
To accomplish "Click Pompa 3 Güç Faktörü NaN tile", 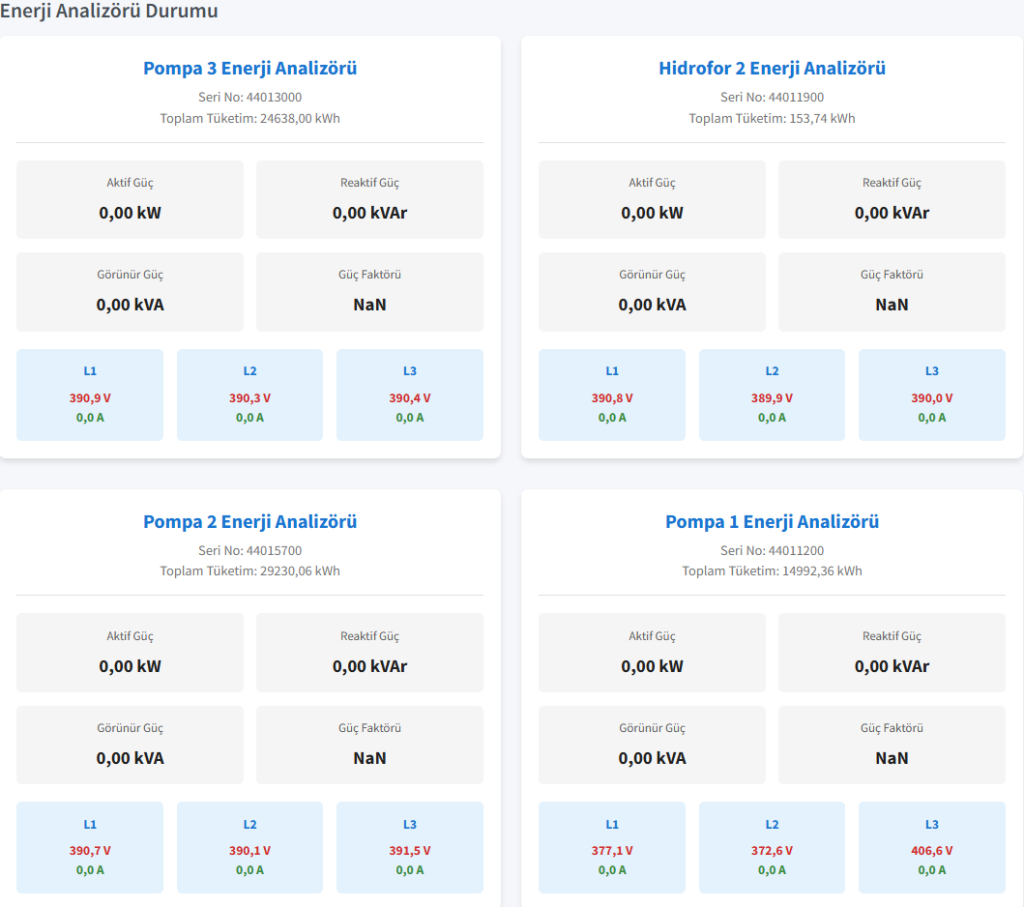I will pyautogui.click(x=370, y=292).
